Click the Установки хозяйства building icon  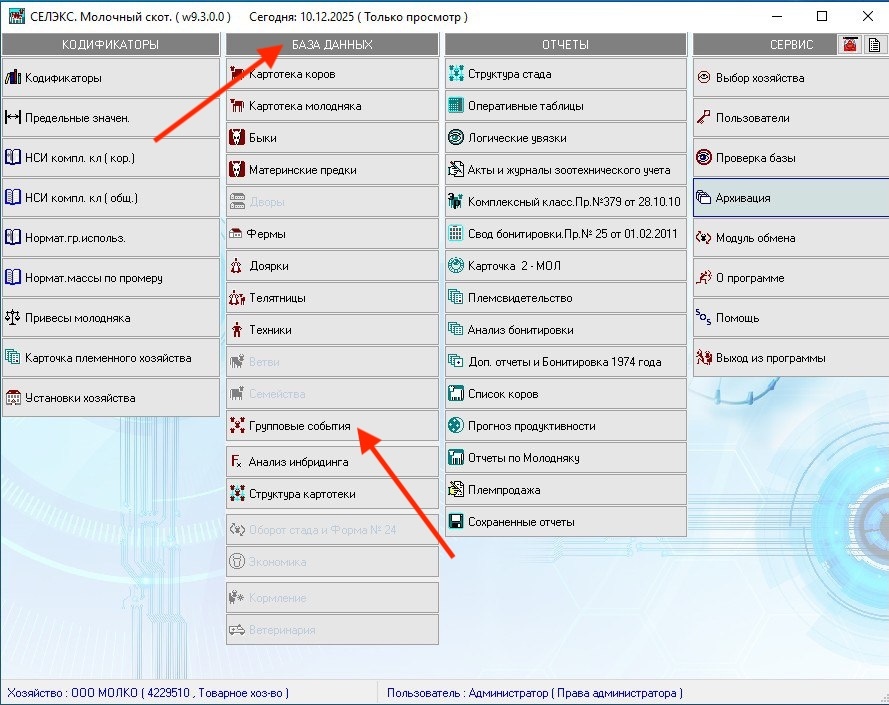12,398
